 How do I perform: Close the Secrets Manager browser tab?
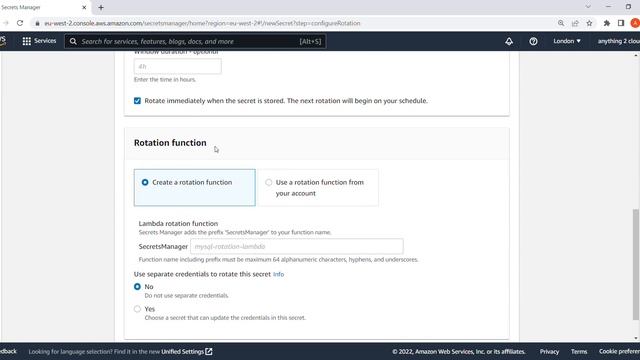click(84, 7)
